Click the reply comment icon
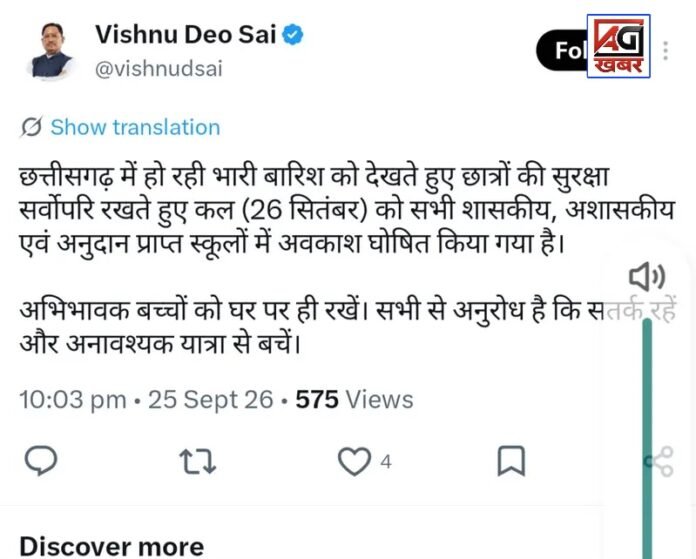Viewport: 696px width, 559px height. coord(41,461)
